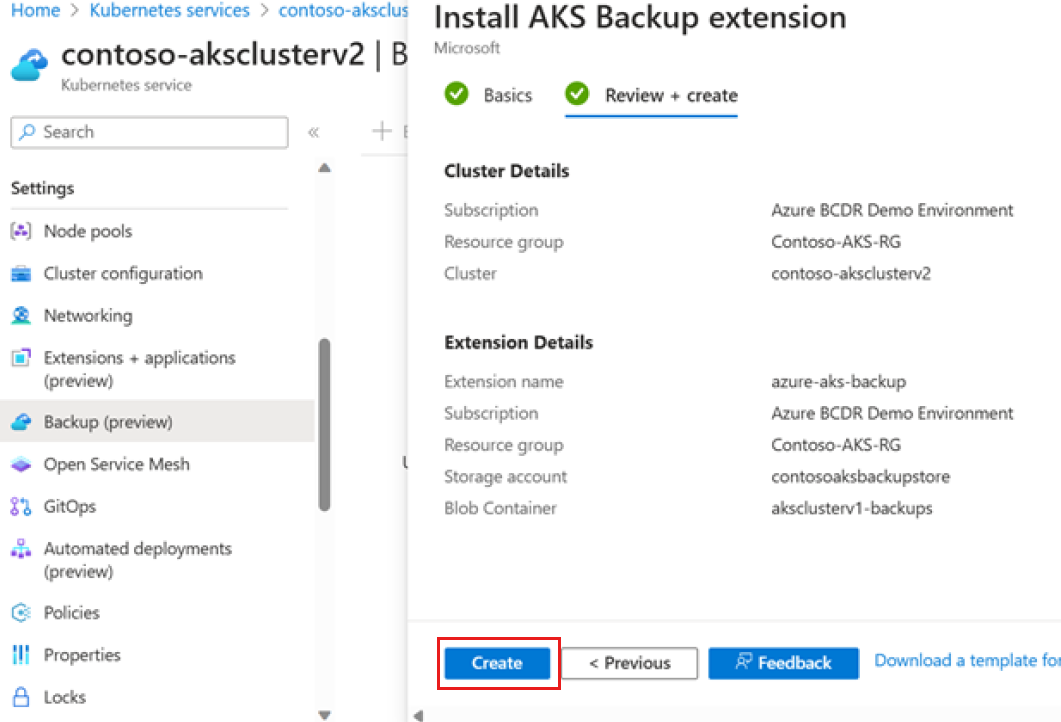Image resolution: width=1061 pixels, height=722 pixels.
Task: Click the Download a template link
Action: pyautogui.click(x=966, y=660)
